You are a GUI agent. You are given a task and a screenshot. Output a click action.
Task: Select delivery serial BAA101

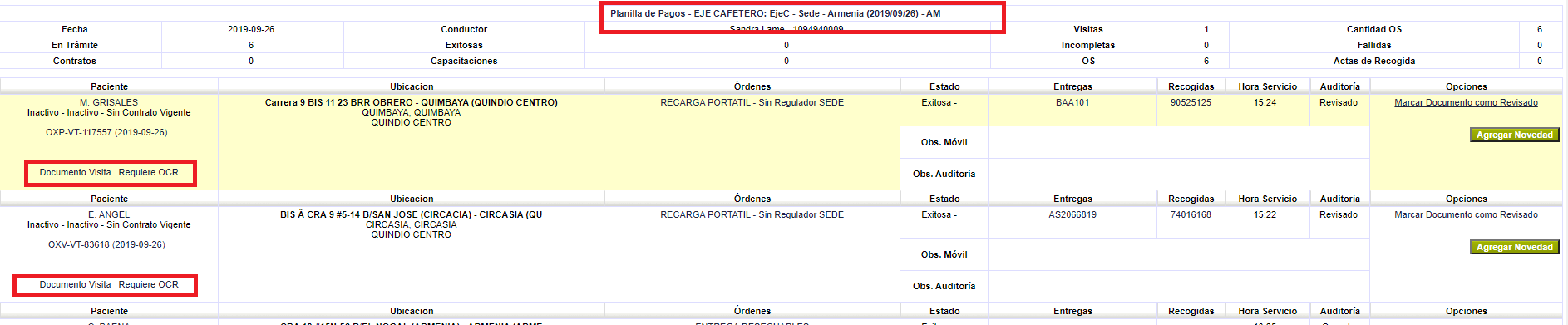point(1072,103)
